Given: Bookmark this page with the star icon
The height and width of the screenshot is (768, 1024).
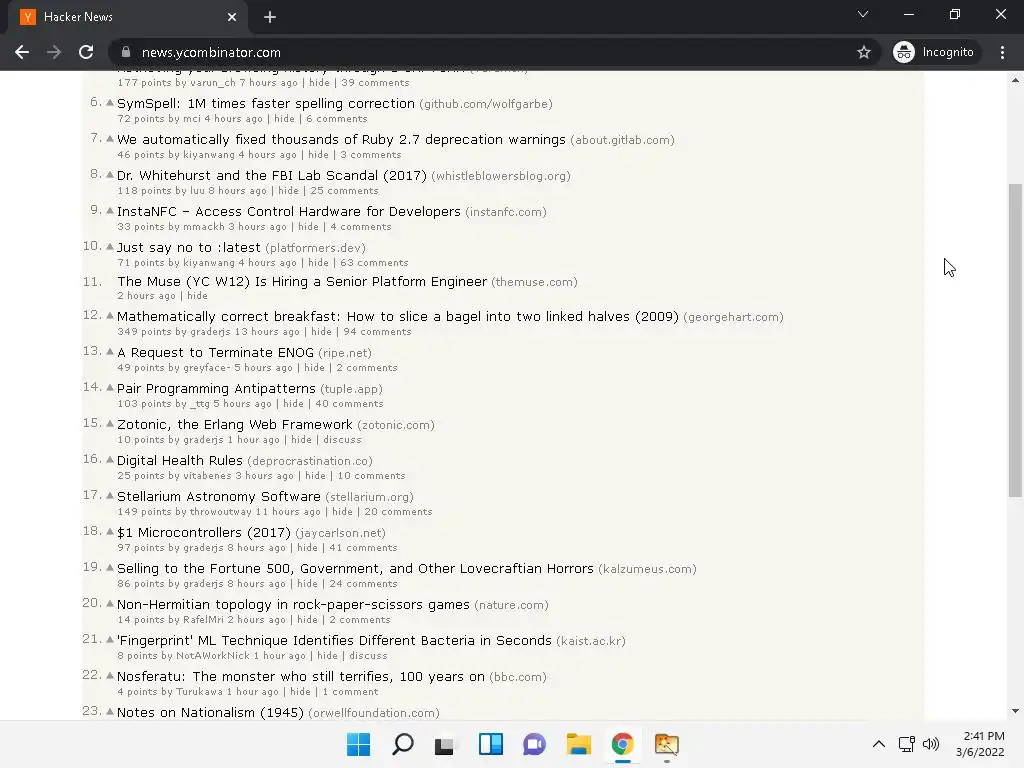Looking at the screenshot, I should coord(863,52).
